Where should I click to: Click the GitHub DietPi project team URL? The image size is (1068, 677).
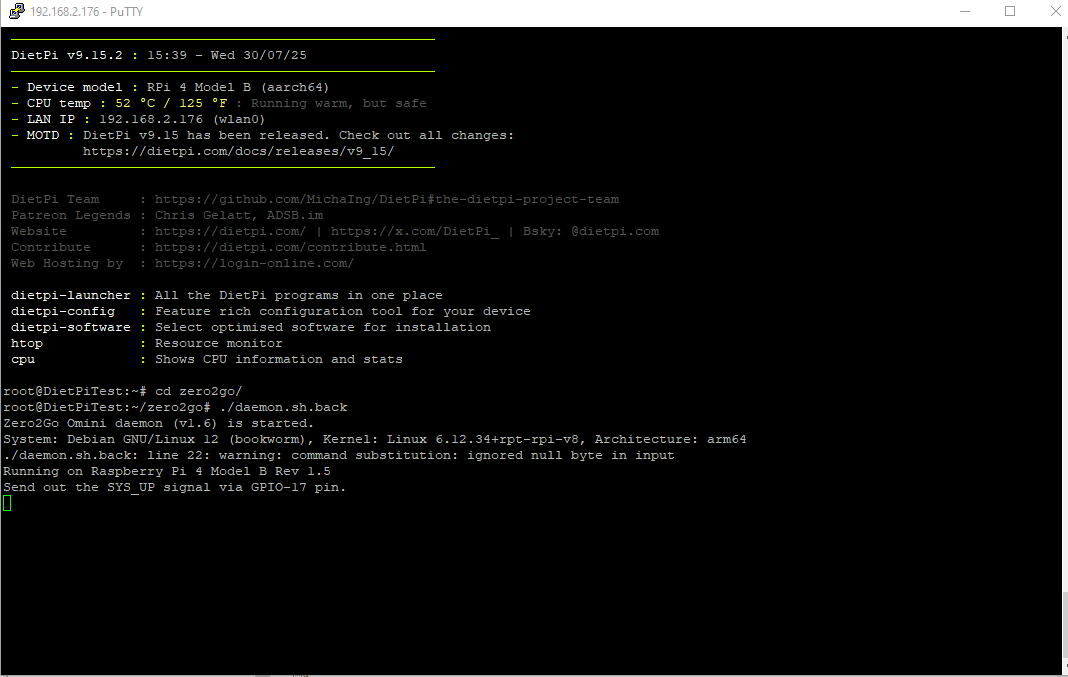click(387, 200)
